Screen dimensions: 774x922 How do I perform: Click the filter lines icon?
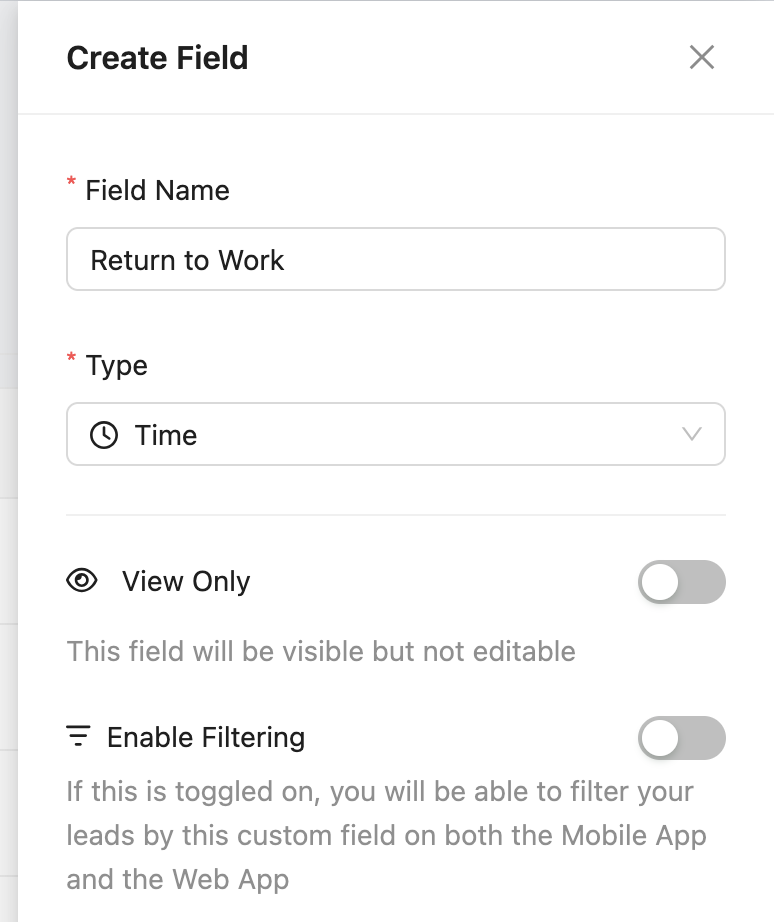[x=78, y=737]
